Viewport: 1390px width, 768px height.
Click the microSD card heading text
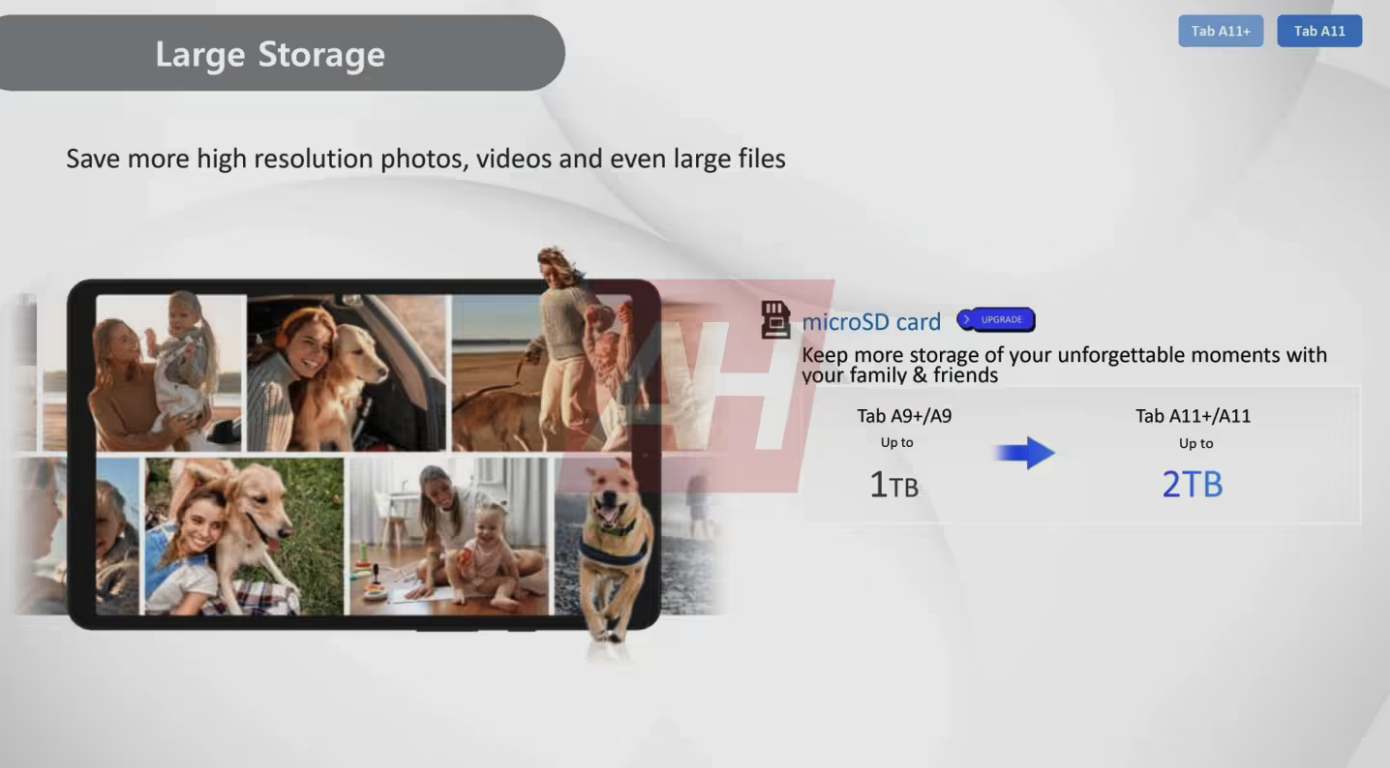coord(871,322)
